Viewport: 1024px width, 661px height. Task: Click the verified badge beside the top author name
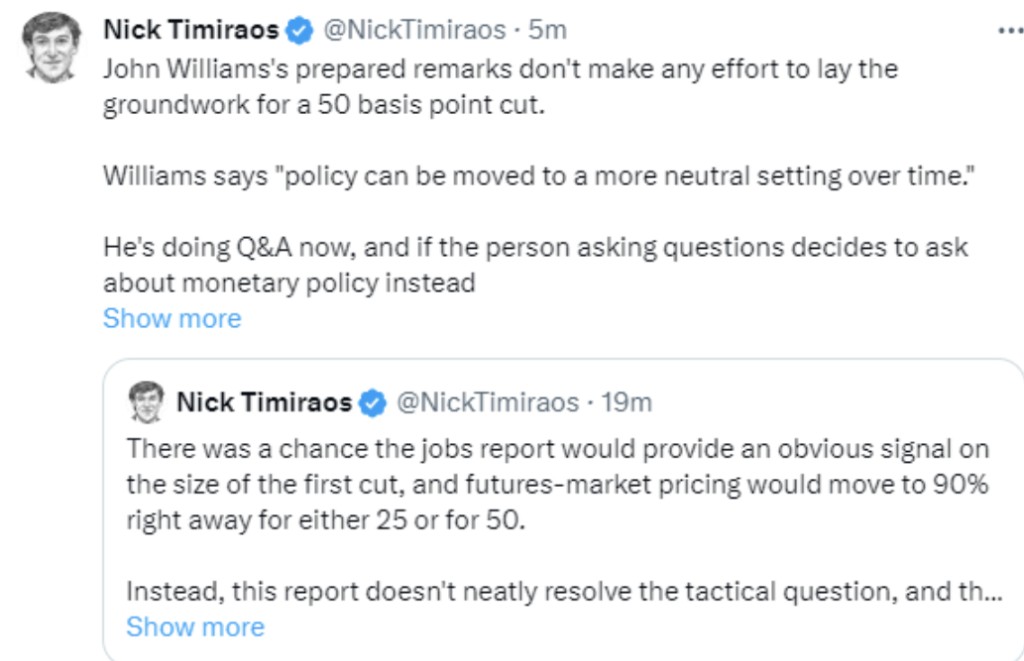point(297,31)
